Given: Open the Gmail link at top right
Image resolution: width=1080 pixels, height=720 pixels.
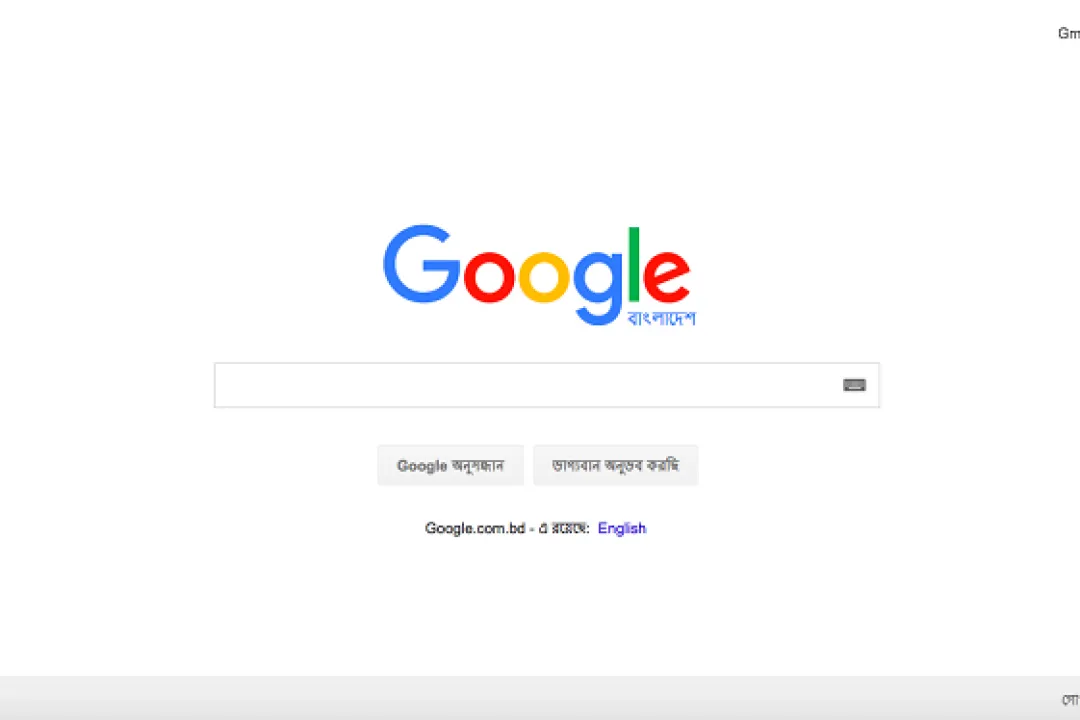Looking at the screenshot, I should 1069,33.
